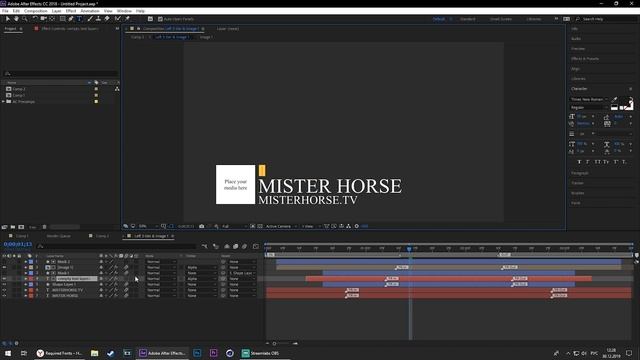
Task: Select the Pen tool
Action: (x=71, y=19)
